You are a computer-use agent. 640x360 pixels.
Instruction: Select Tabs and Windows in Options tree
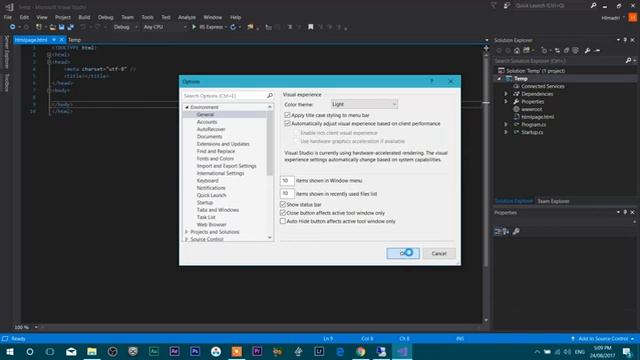[x=218, y=210]
